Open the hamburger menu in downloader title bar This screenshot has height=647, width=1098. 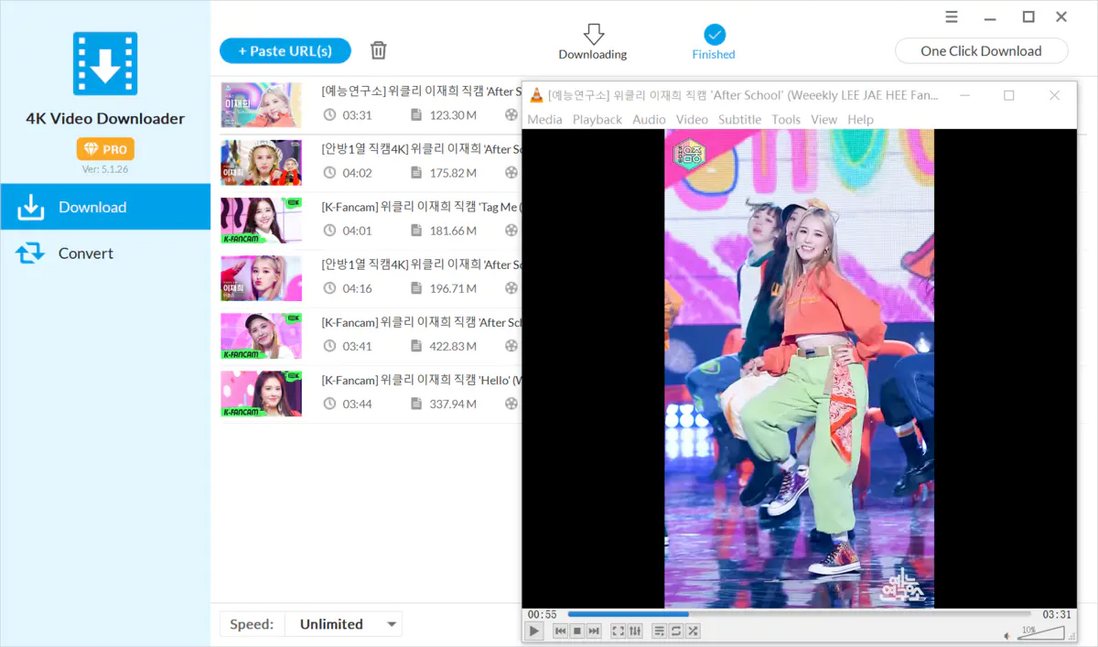[951, 17]
